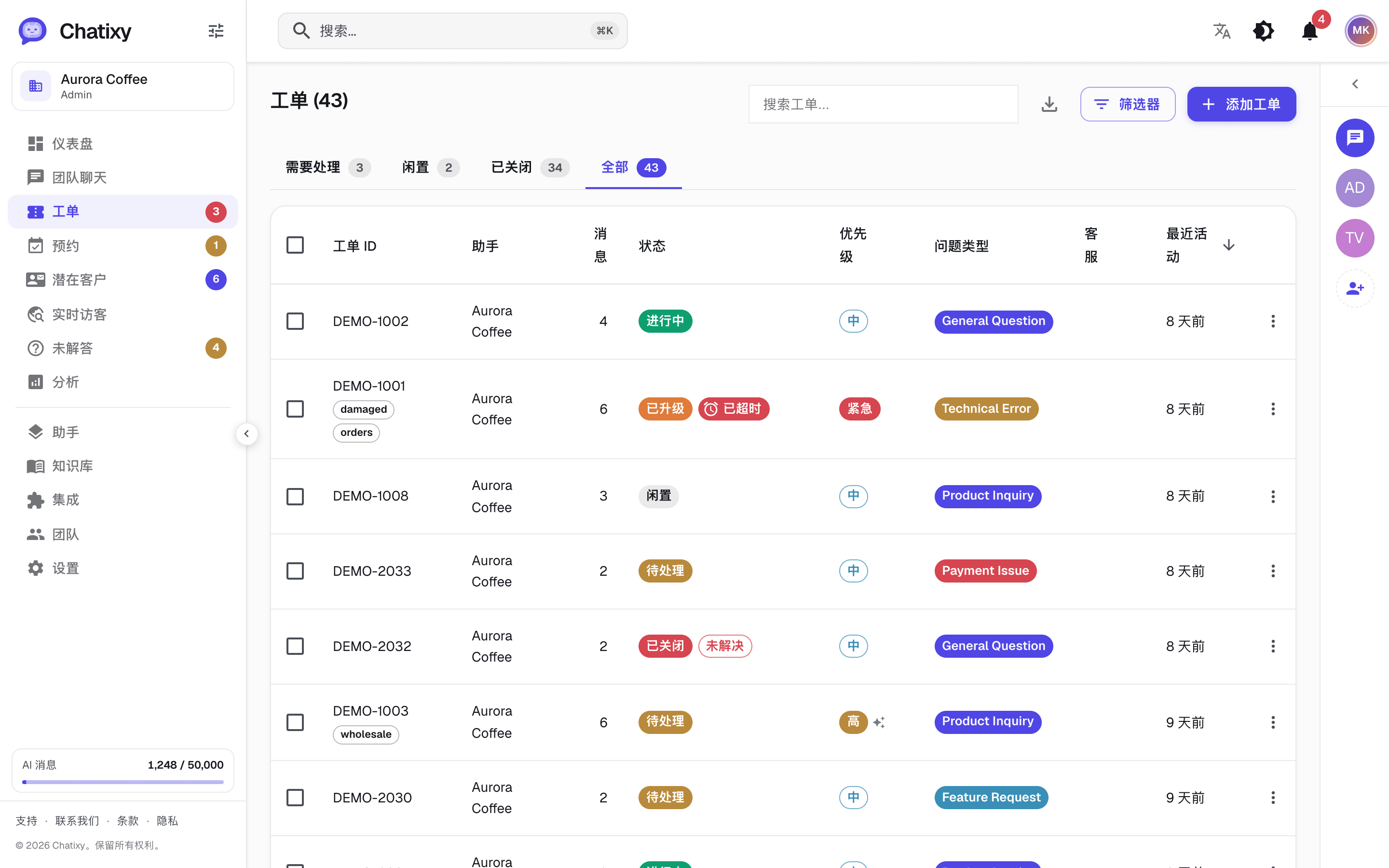1389x868 pixels.
Task: Open row actions for DEMO-2032
Action: click(1272, 646)
